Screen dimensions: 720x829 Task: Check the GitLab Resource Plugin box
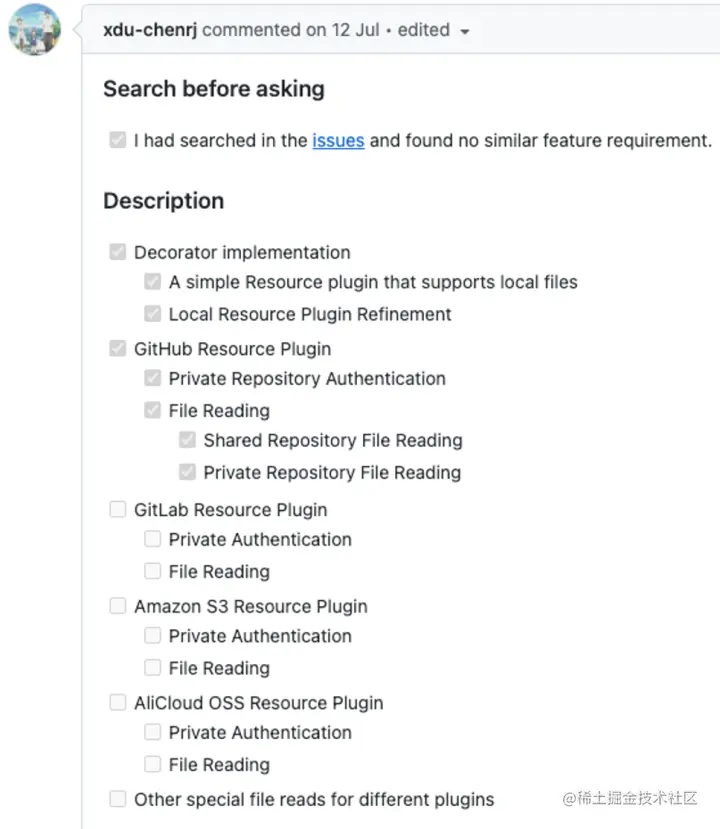point(118,510)
